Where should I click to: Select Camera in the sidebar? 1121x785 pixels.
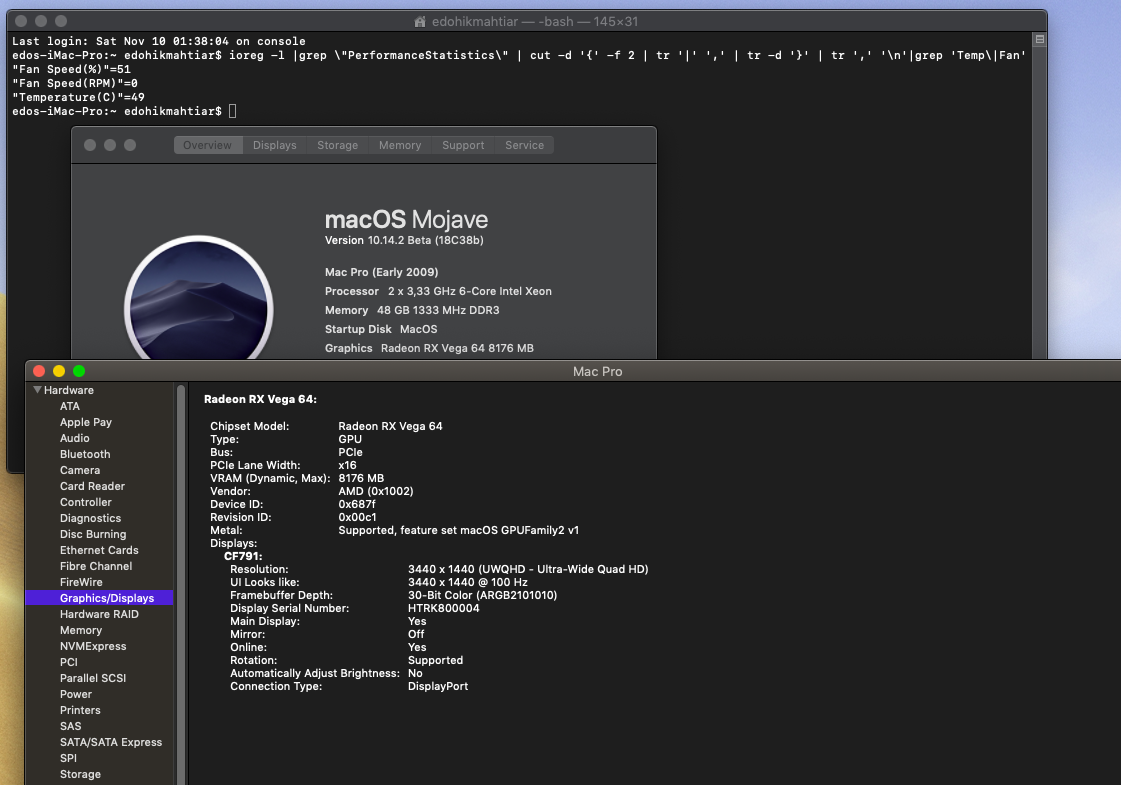coord(80,470)
